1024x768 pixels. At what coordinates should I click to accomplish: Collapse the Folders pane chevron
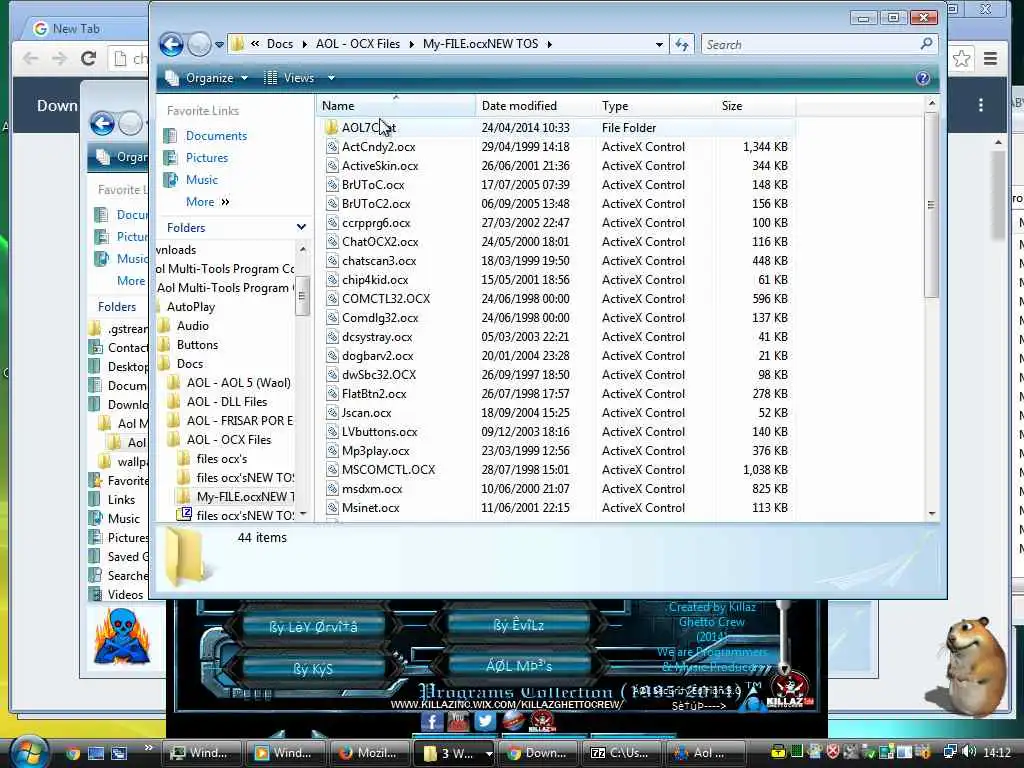click(301, 227)
